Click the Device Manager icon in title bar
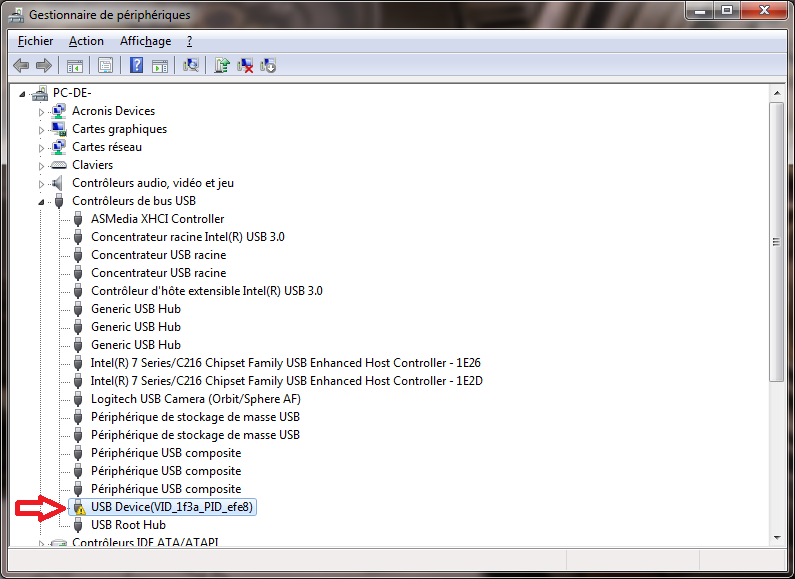 coord(16,15)
